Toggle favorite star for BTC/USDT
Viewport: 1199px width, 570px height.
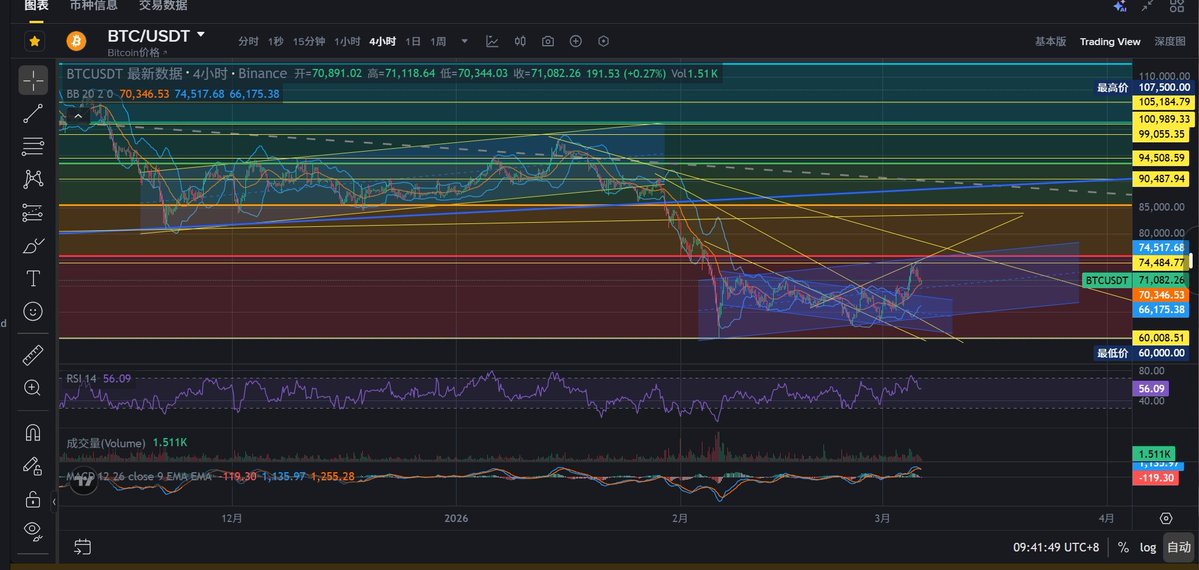[35, 41]
